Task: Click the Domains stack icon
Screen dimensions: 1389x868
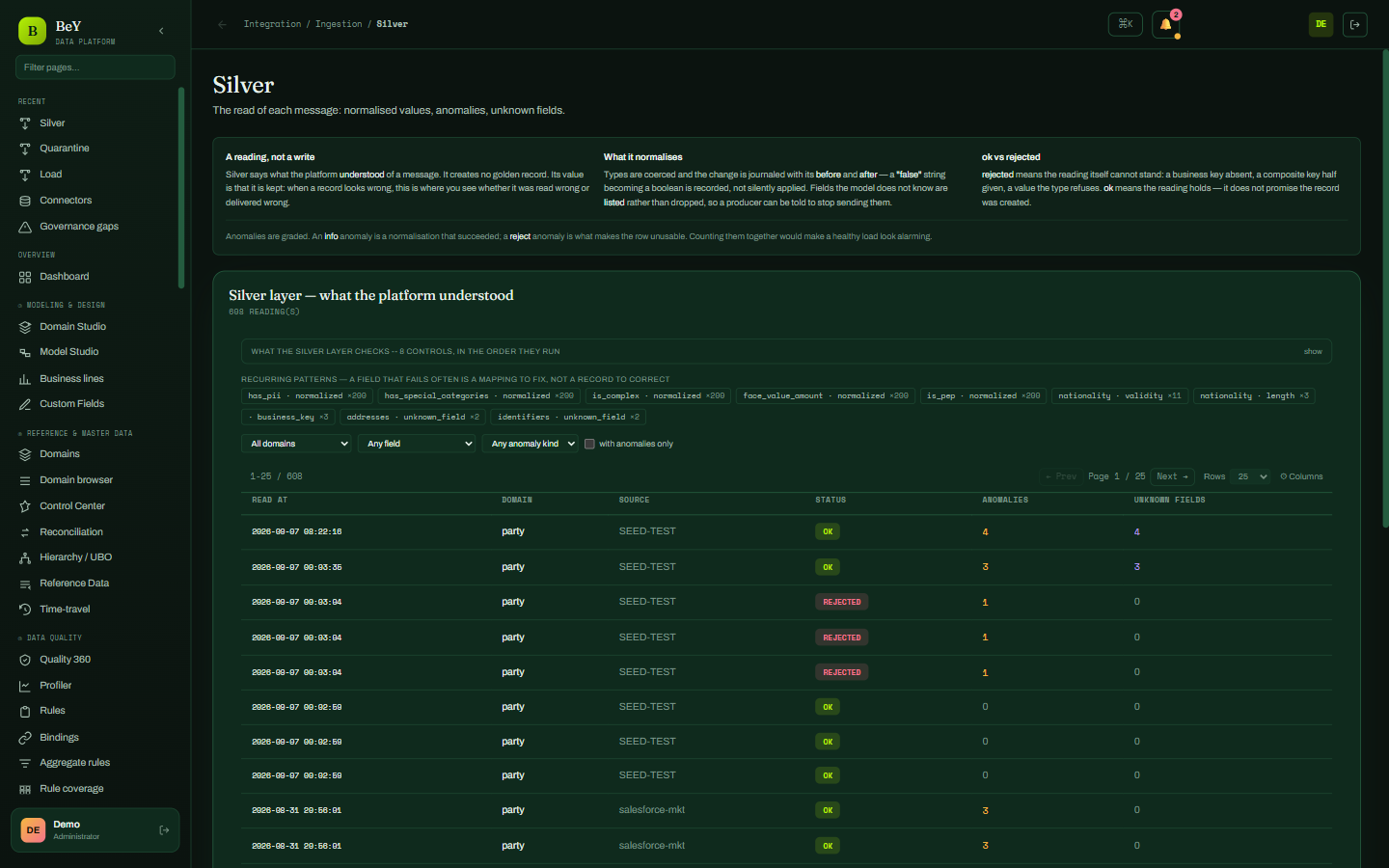Action: [x=25, y=454]
